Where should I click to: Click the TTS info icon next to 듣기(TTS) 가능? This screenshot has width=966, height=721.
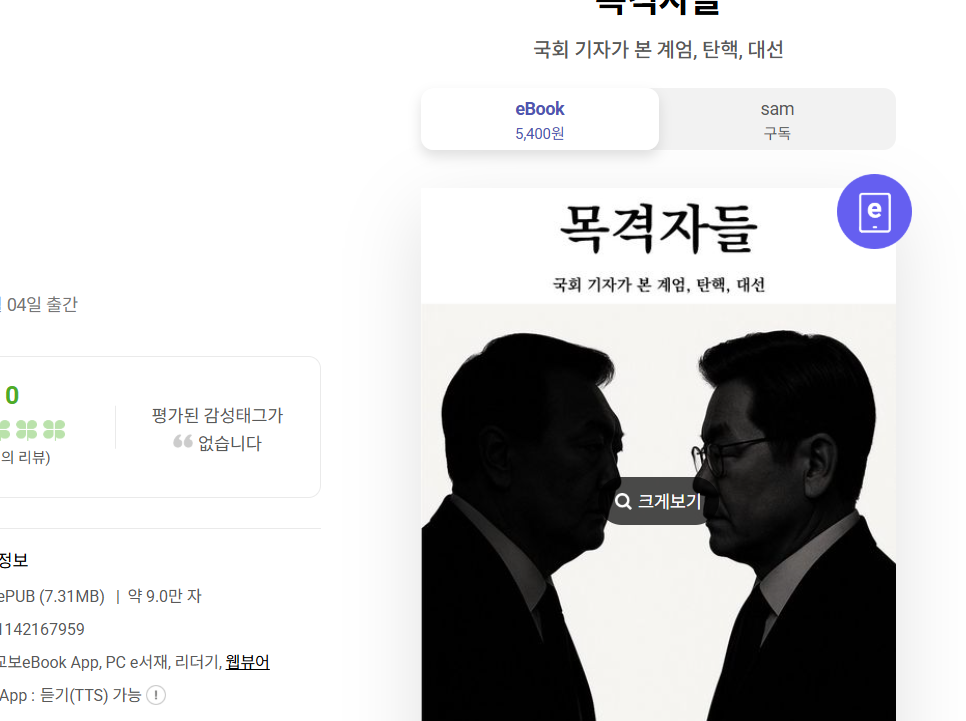coord(155,695)
